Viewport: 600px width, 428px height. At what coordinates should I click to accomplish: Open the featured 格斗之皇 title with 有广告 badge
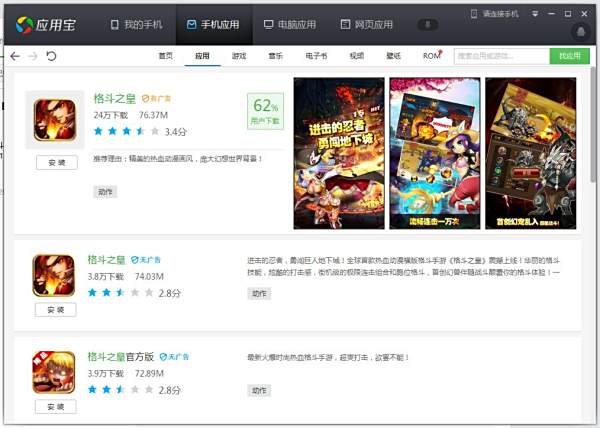point(115,99)
